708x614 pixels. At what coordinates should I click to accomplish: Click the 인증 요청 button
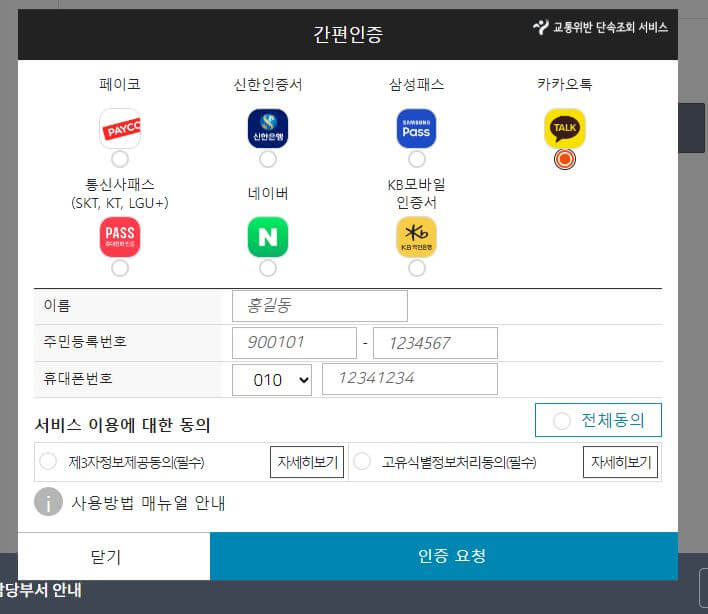coord(444,556)
